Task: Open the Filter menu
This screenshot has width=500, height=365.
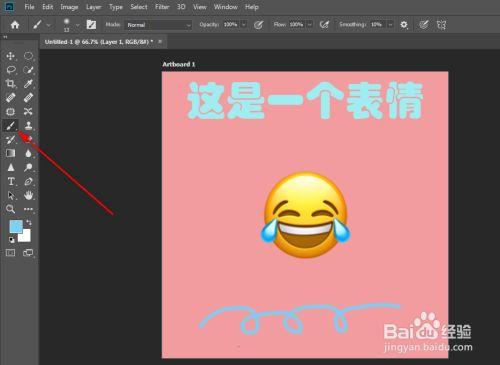Action: (162, 7)
